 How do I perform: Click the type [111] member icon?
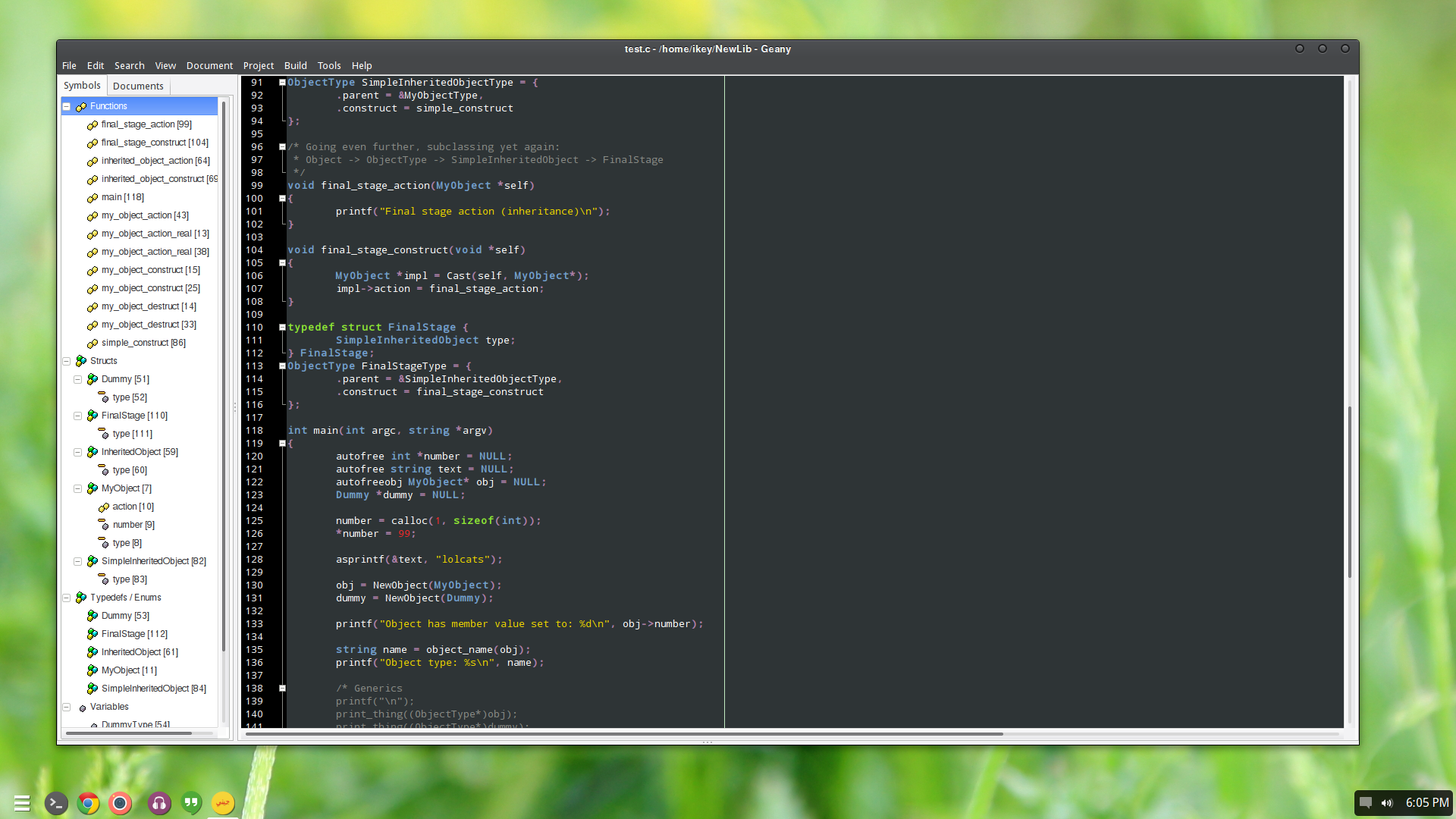coord(104,434)
